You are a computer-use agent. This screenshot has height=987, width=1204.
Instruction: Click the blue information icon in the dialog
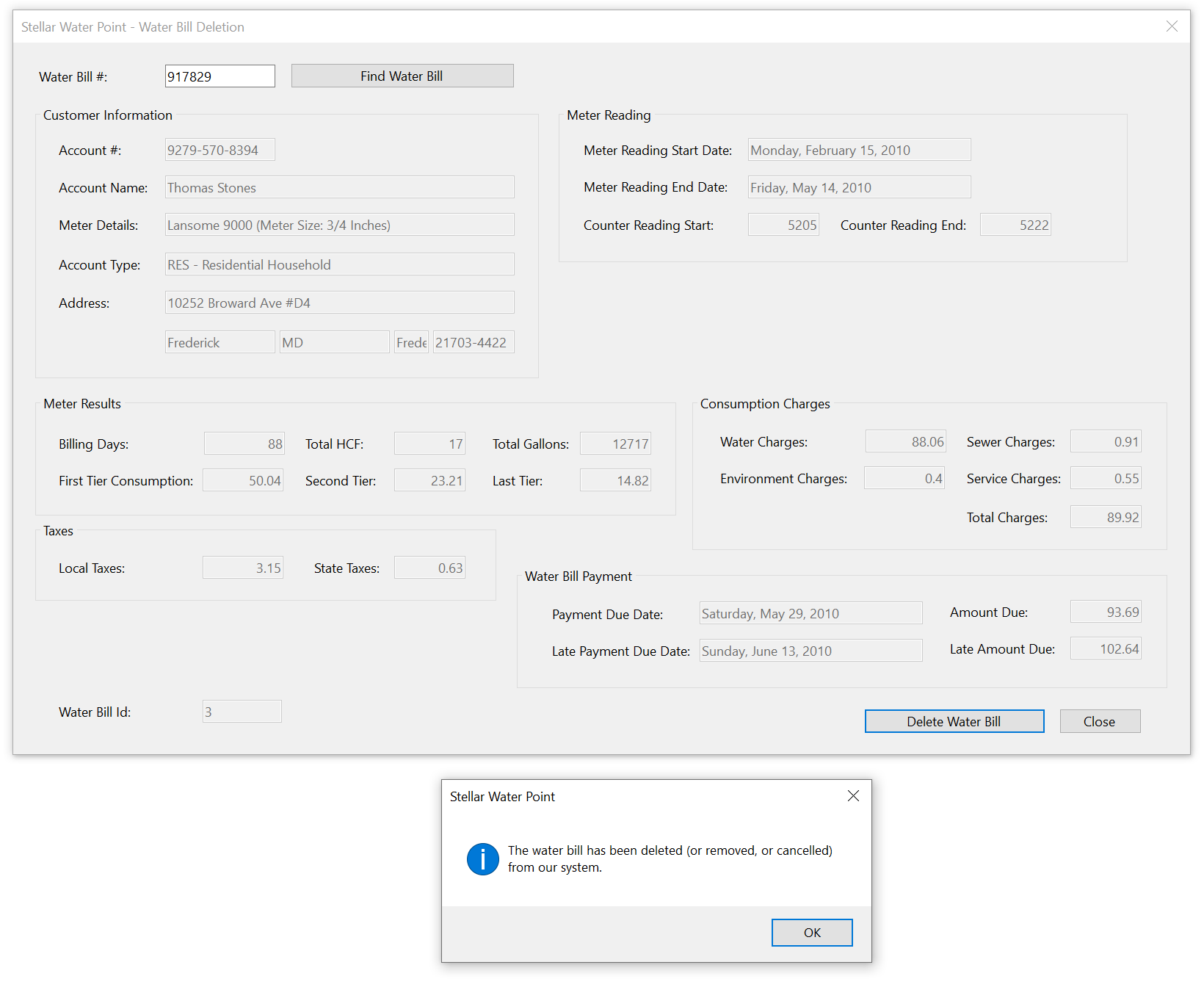pyautogui.click(x=482, y=858)
